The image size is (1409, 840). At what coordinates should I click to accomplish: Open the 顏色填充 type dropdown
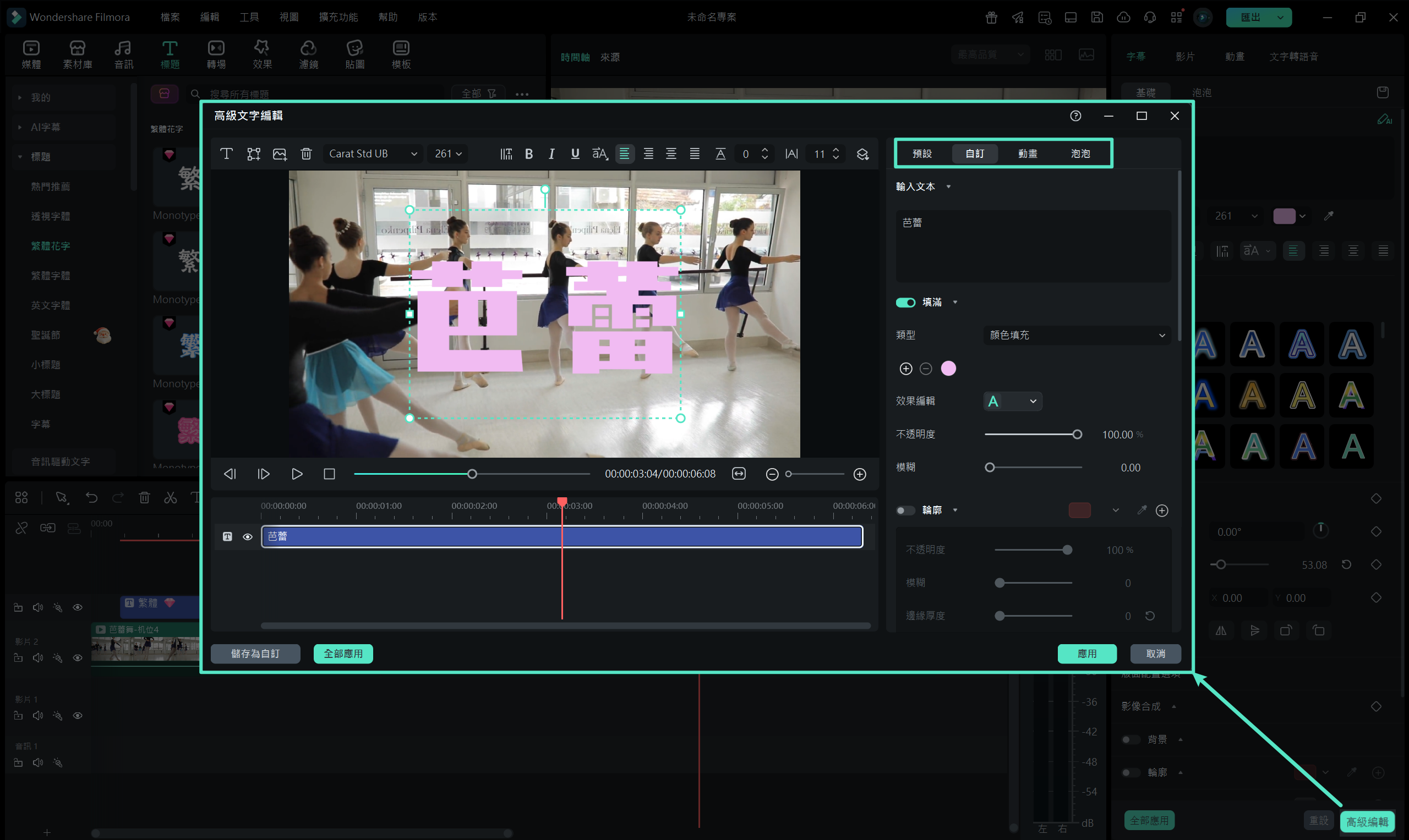click(1077, 335)
